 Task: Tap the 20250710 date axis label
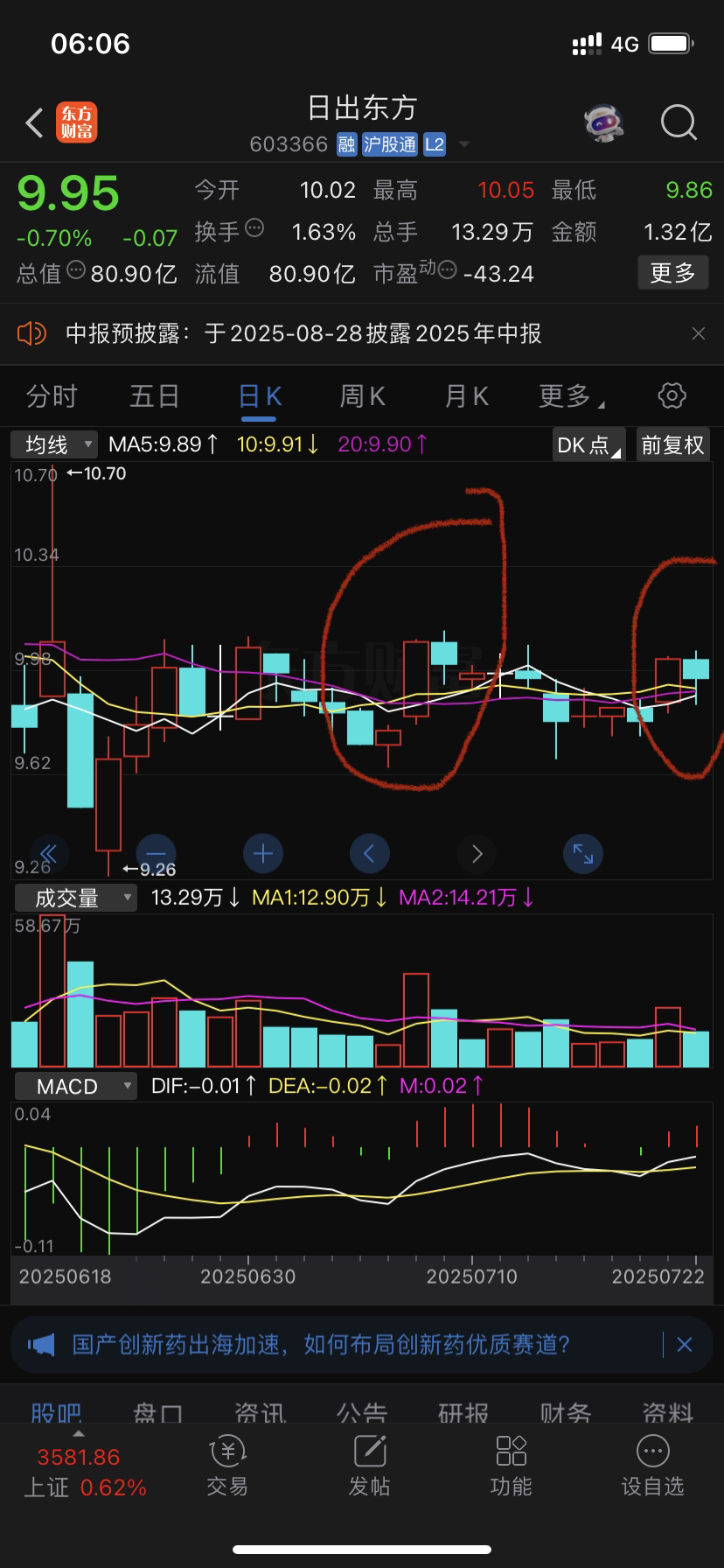pos(472,1277)
